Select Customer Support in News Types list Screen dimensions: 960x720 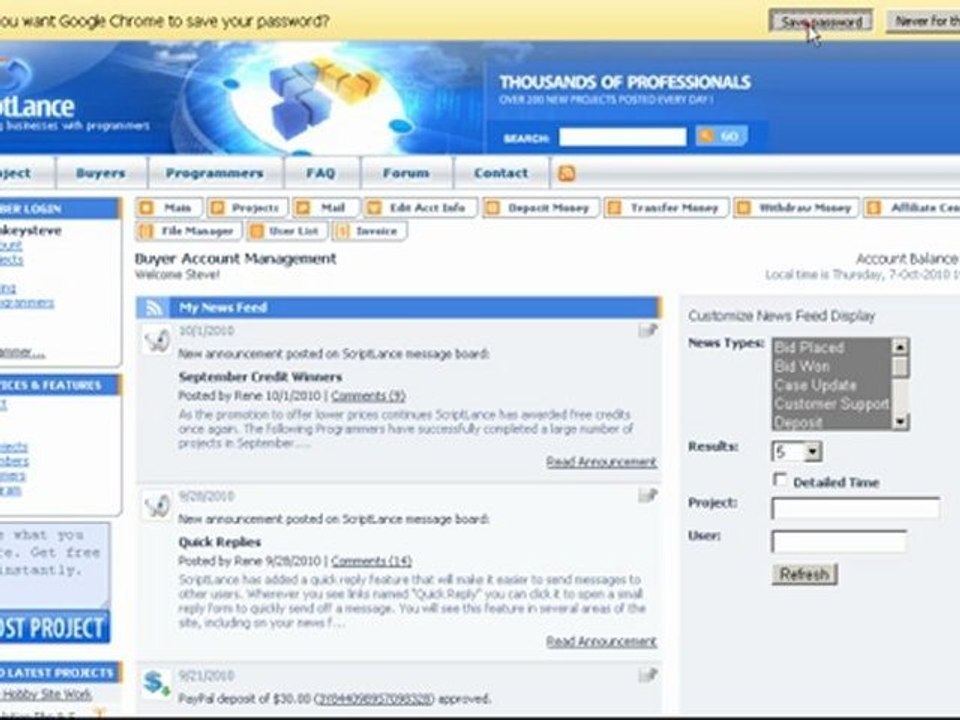(x=830, y=404)
